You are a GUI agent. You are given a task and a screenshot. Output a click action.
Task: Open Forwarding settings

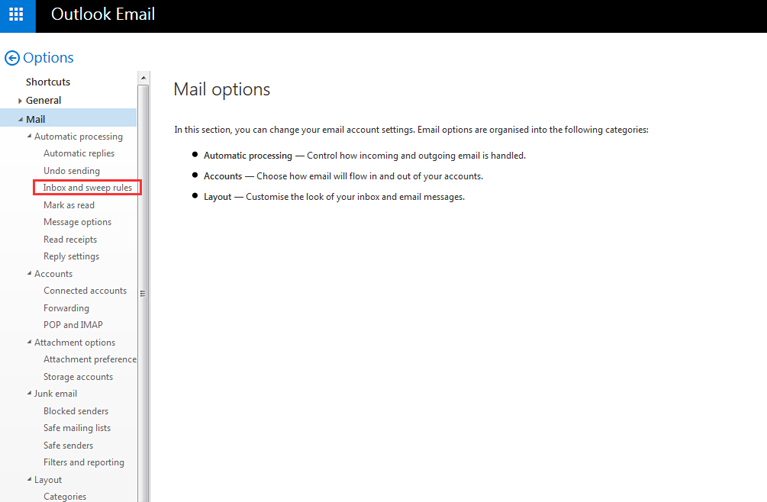click(66, 308)
